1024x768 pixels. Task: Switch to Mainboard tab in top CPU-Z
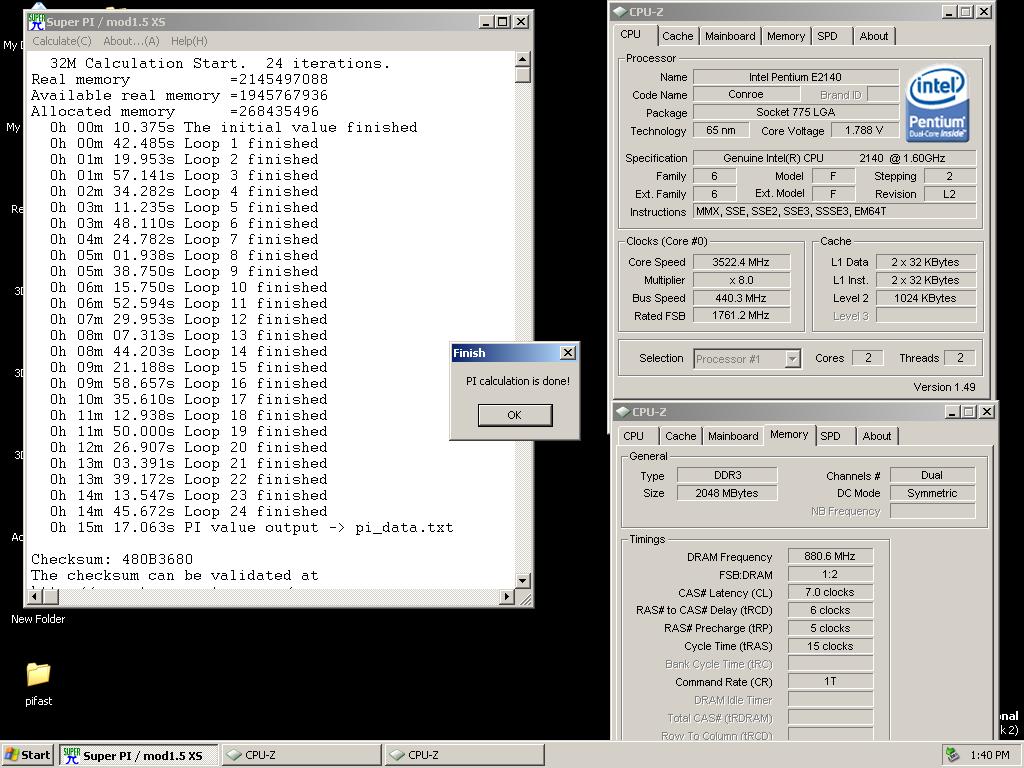(x=730, y=36)
